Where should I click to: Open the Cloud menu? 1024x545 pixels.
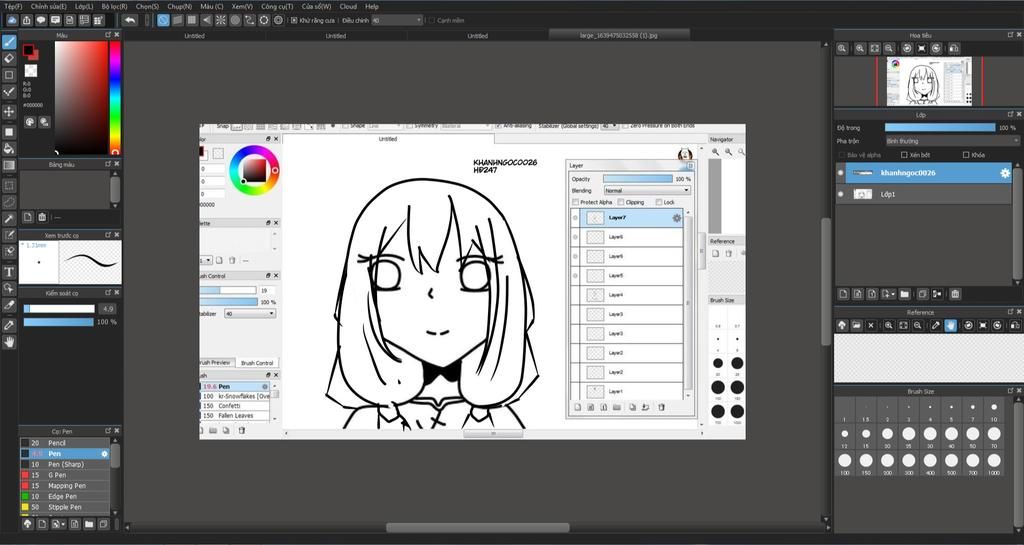[348, 7]
